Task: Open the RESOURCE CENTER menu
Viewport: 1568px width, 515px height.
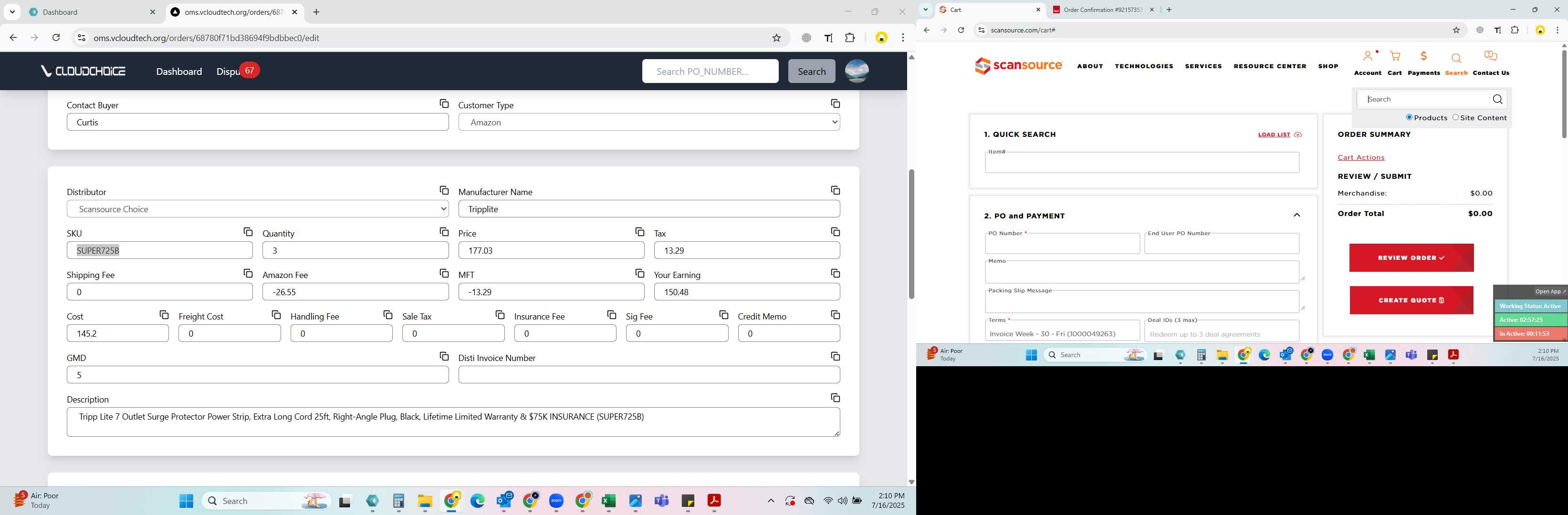Action: click(x=1270, y=66)
